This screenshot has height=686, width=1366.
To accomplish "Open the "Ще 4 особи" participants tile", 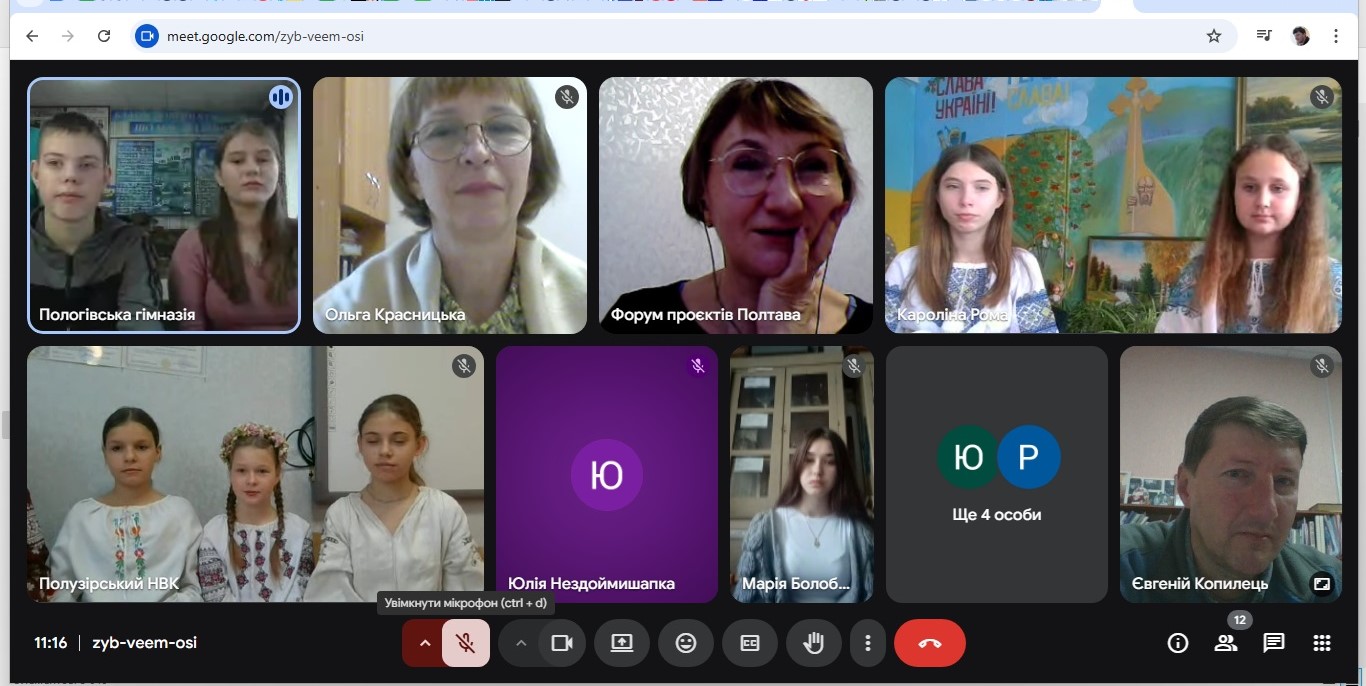I will point(996,475).
